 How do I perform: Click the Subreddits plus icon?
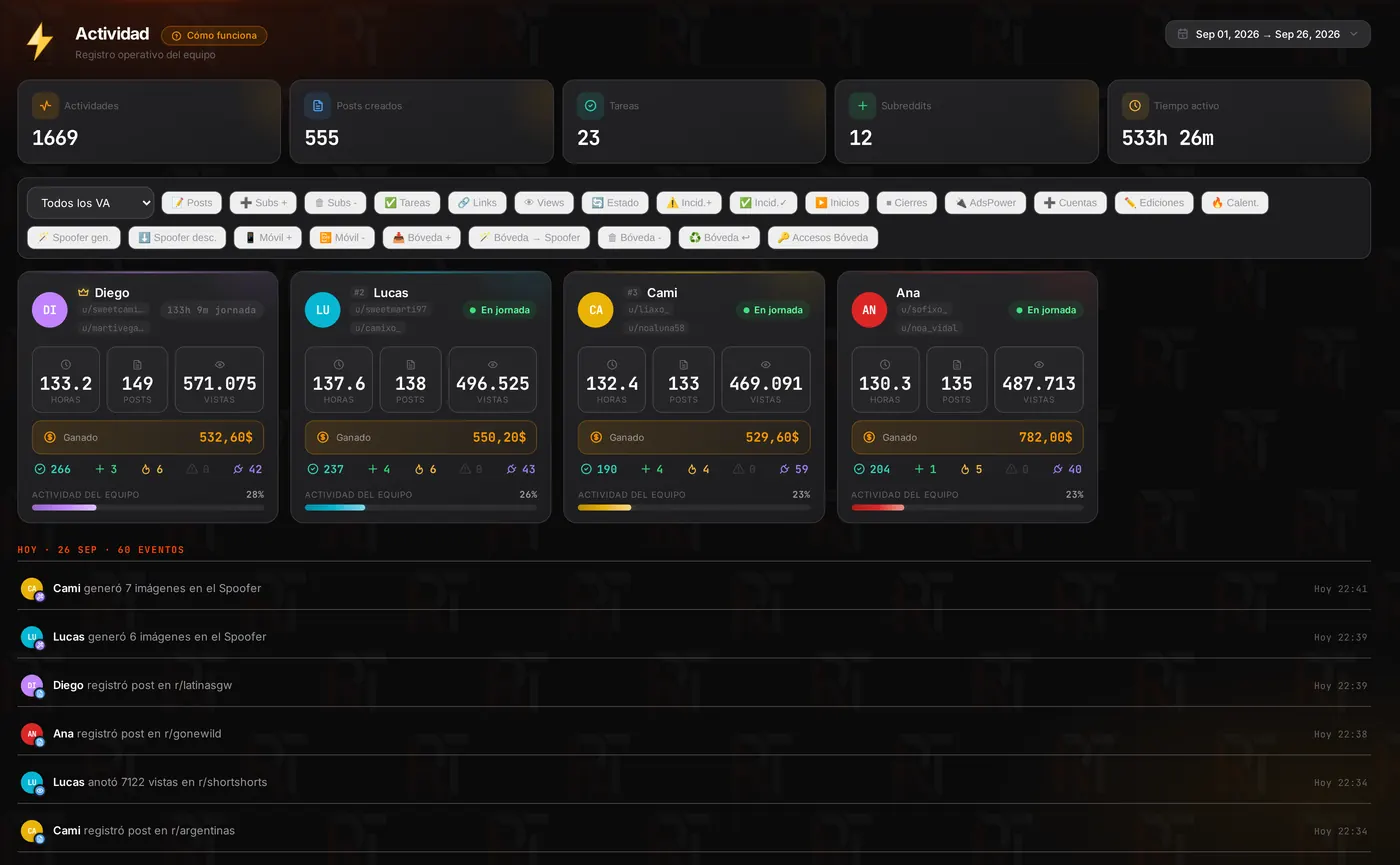(x=862, y=106)
